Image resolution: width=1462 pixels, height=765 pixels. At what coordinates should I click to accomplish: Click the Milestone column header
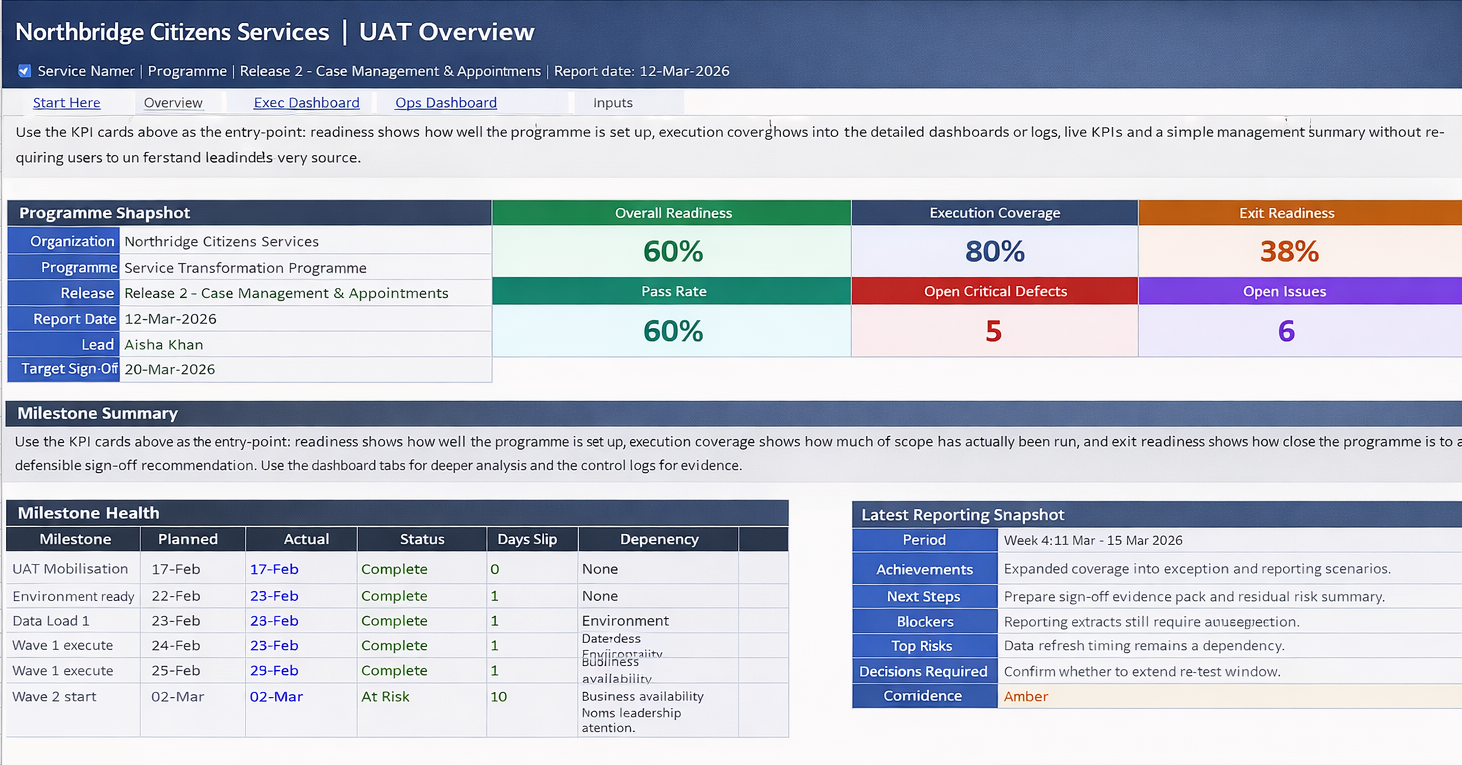[75, 539]
